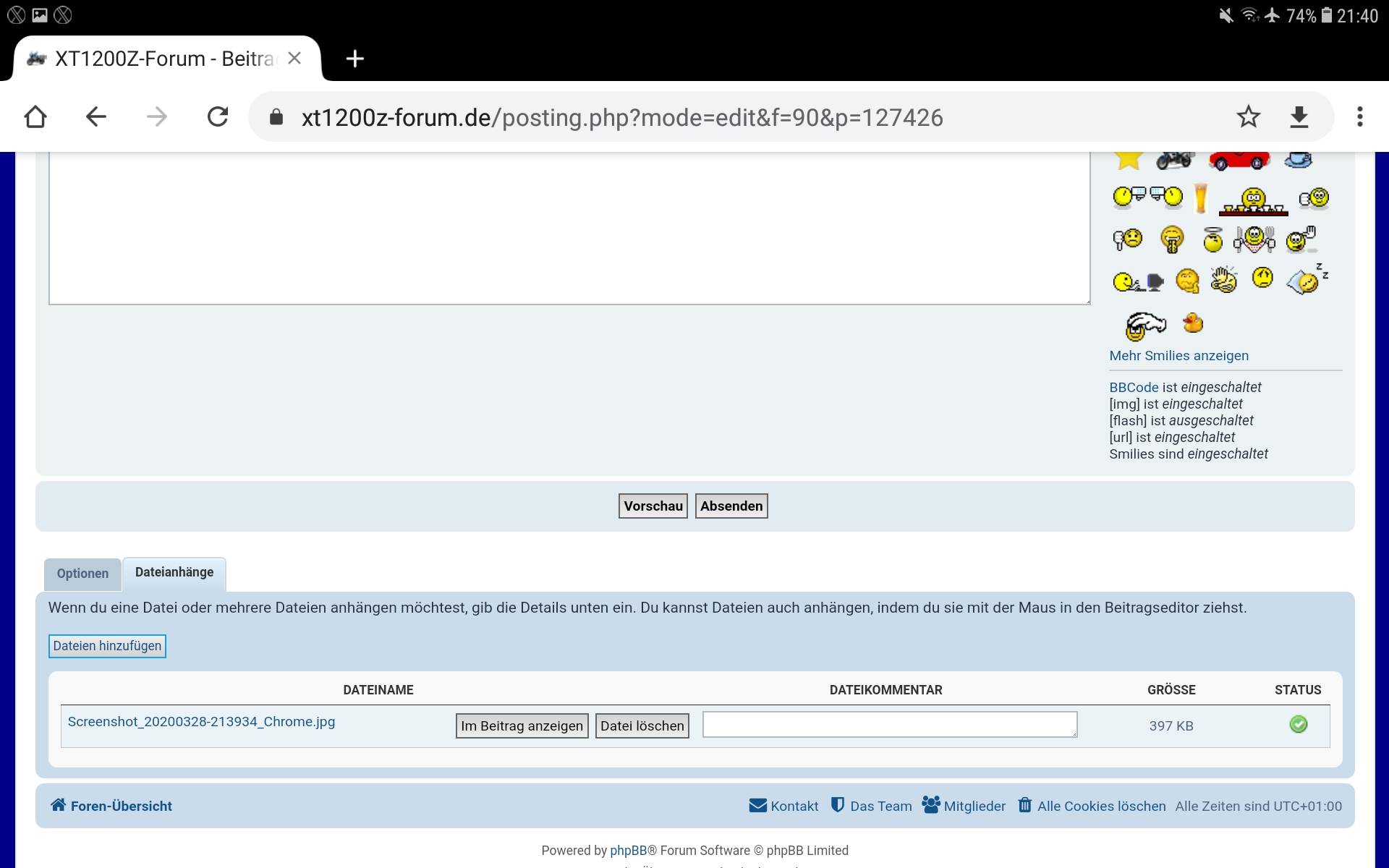The height and width of the screenshot is (868, 1389).
Task: Switch to Optionen tab
Action: click(x=82, y=574)
